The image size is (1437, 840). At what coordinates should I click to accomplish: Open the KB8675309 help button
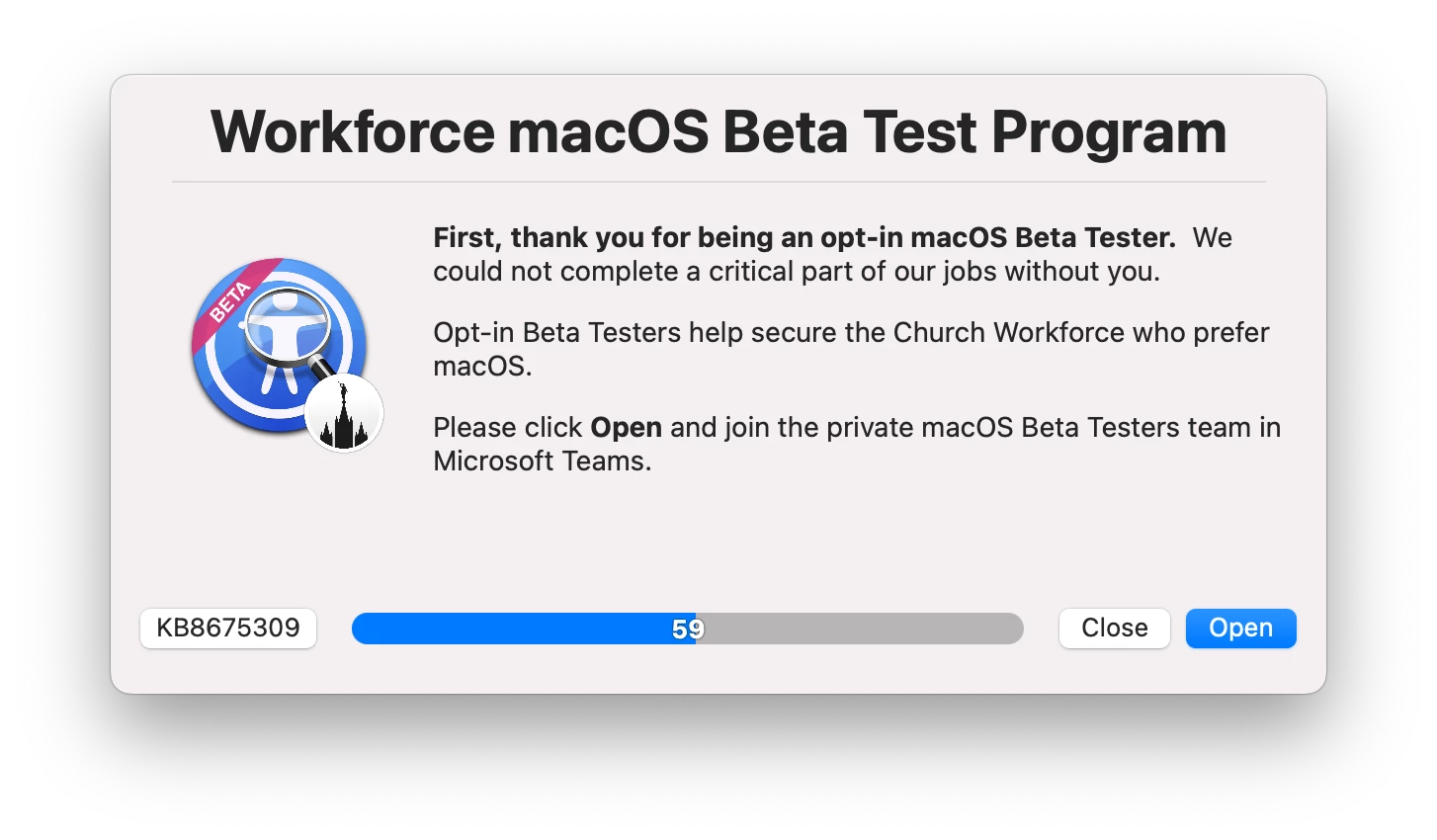coord(228,629)
